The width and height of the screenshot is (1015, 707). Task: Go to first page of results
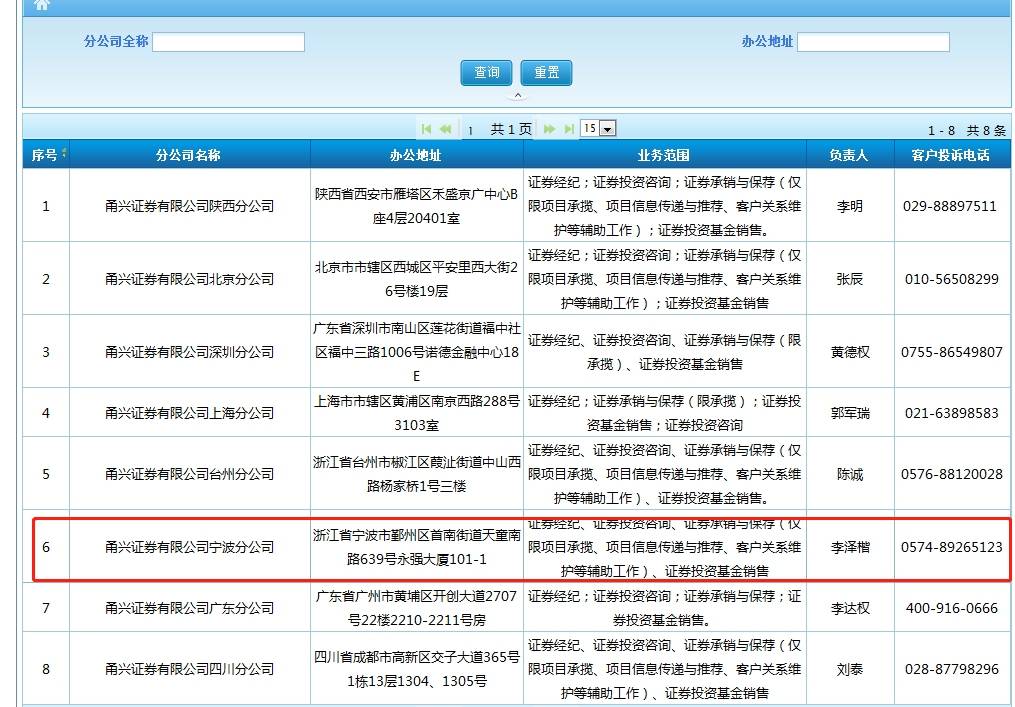[427, 129]
